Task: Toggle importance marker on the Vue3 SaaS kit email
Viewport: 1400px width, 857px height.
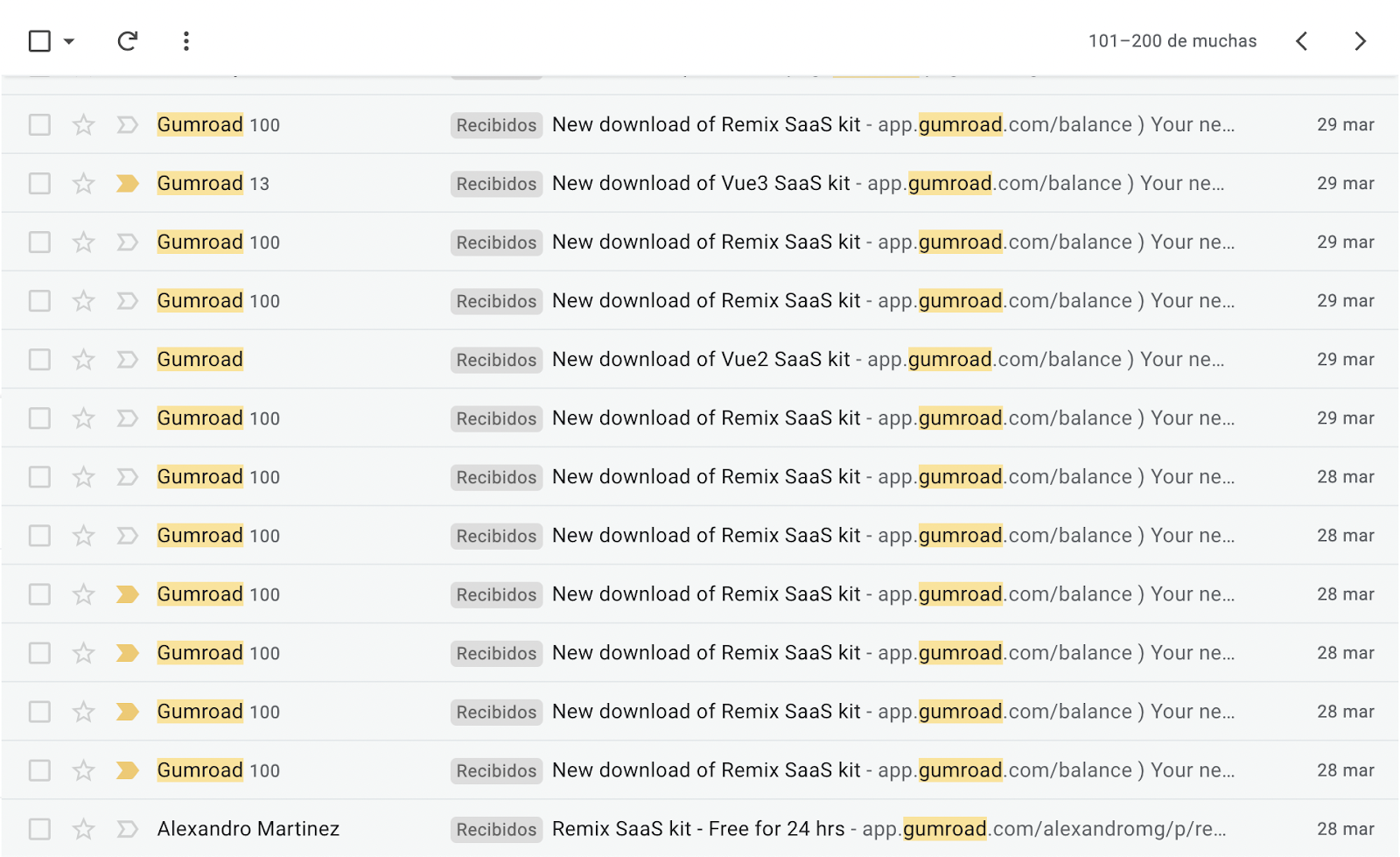Action: pos(128,183)
